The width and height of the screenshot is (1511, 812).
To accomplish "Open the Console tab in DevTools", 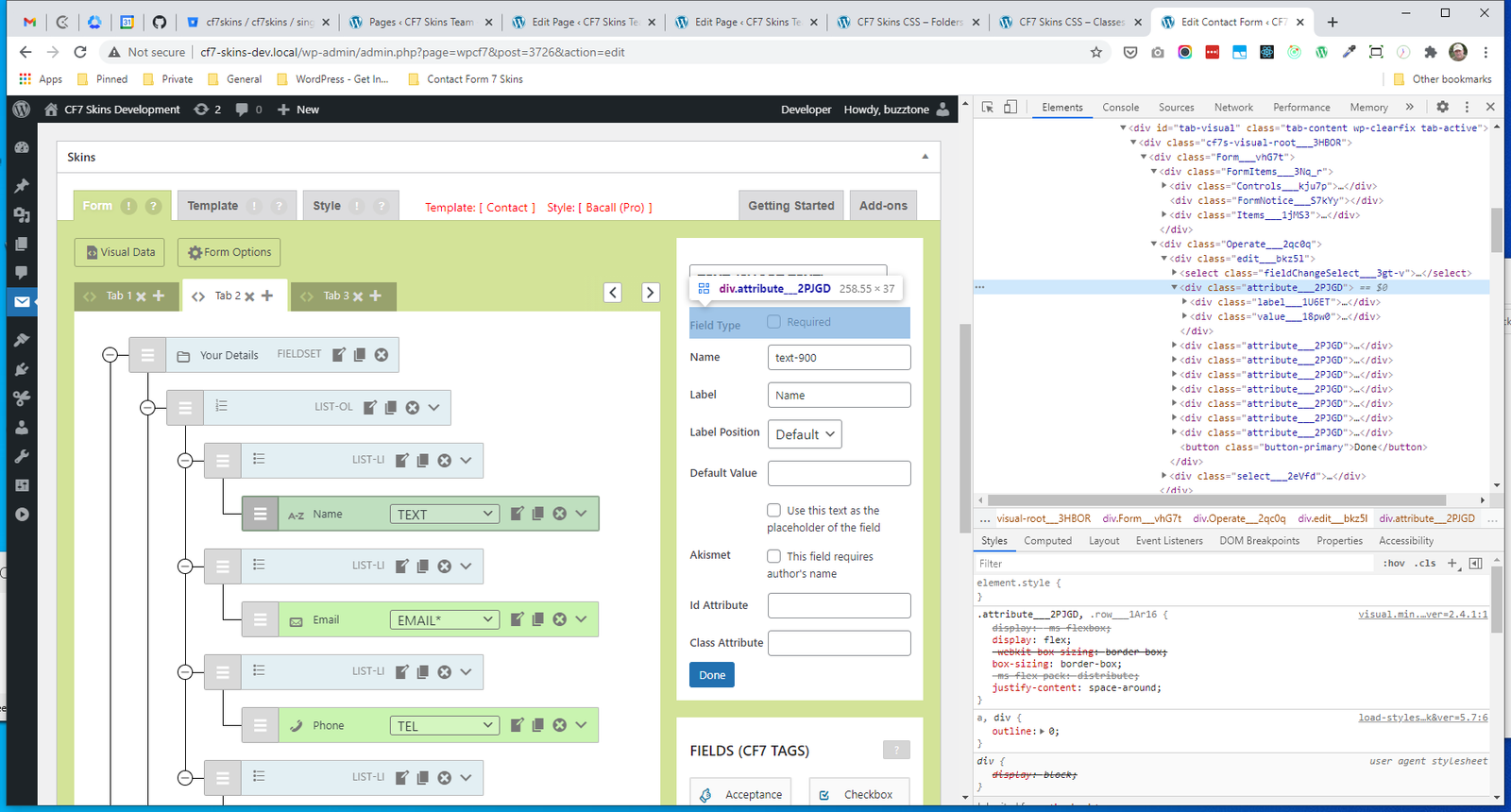I will (1120, 108).
